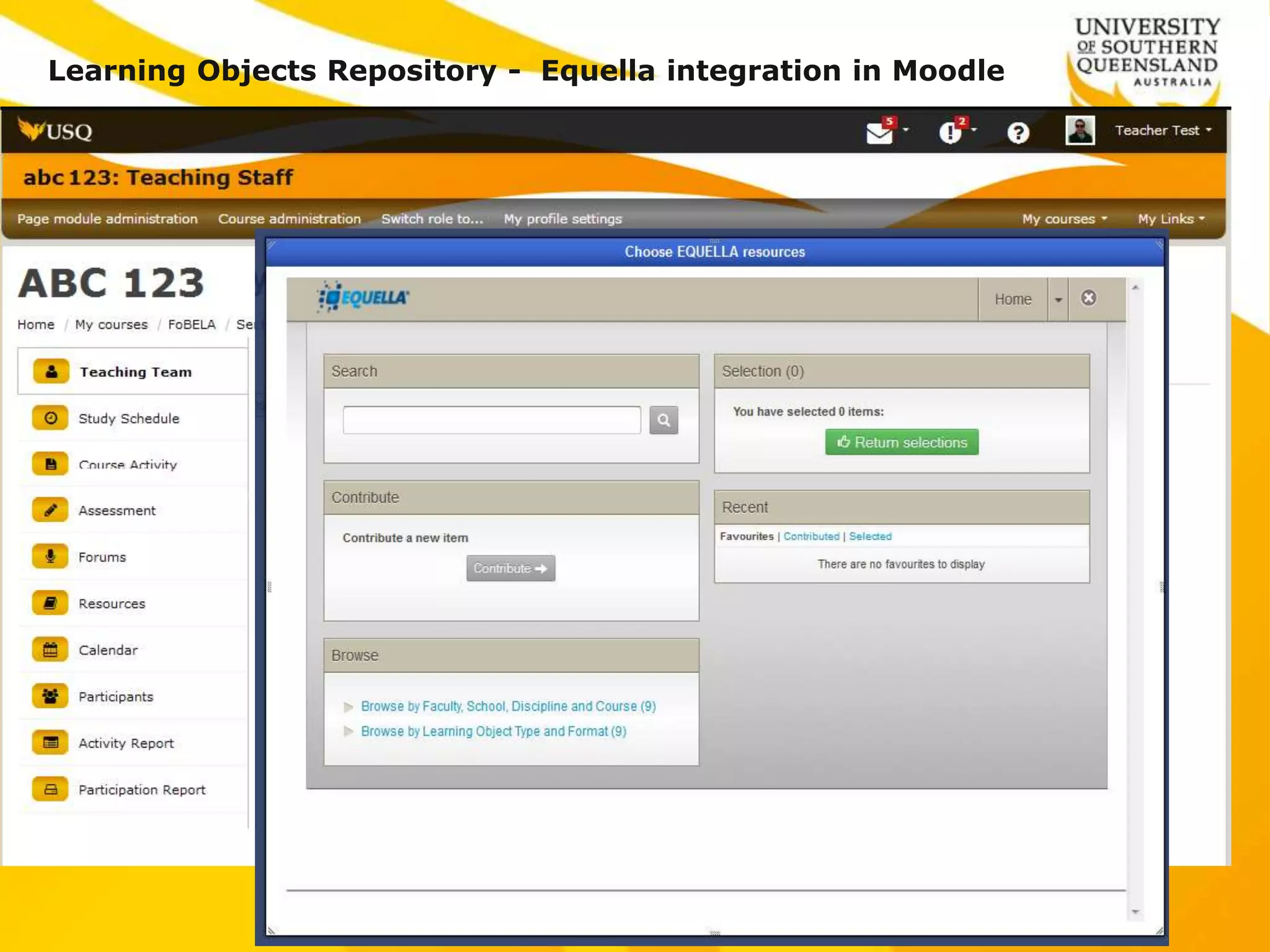Open the My courses dropdown menu
The height and width of the screenshot is (952, 1270).
[x=1064, y=219]
